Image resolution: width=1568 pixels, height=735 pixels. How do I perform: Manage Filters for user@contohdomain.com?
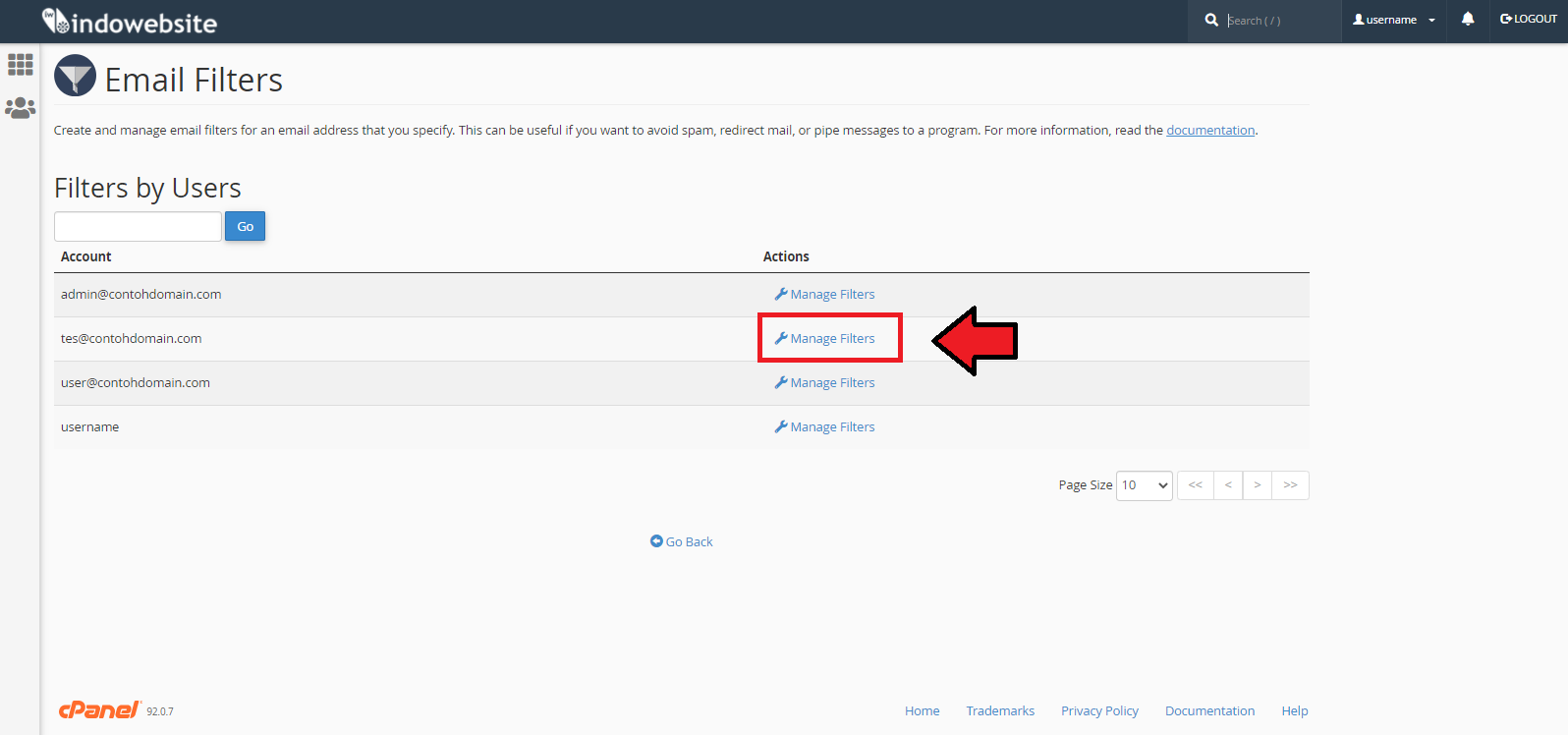click(825, 383)
